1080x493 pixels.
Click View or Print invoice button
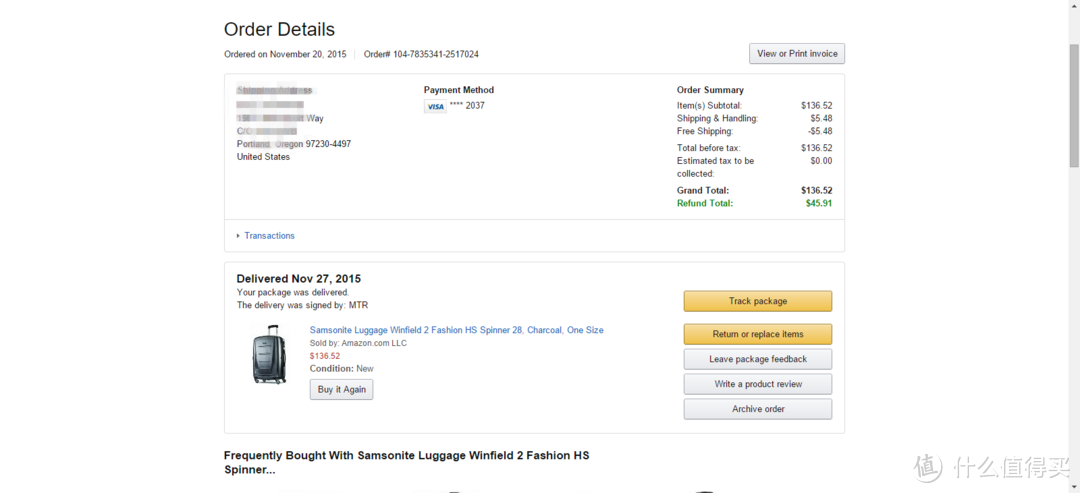coord(797,54)
